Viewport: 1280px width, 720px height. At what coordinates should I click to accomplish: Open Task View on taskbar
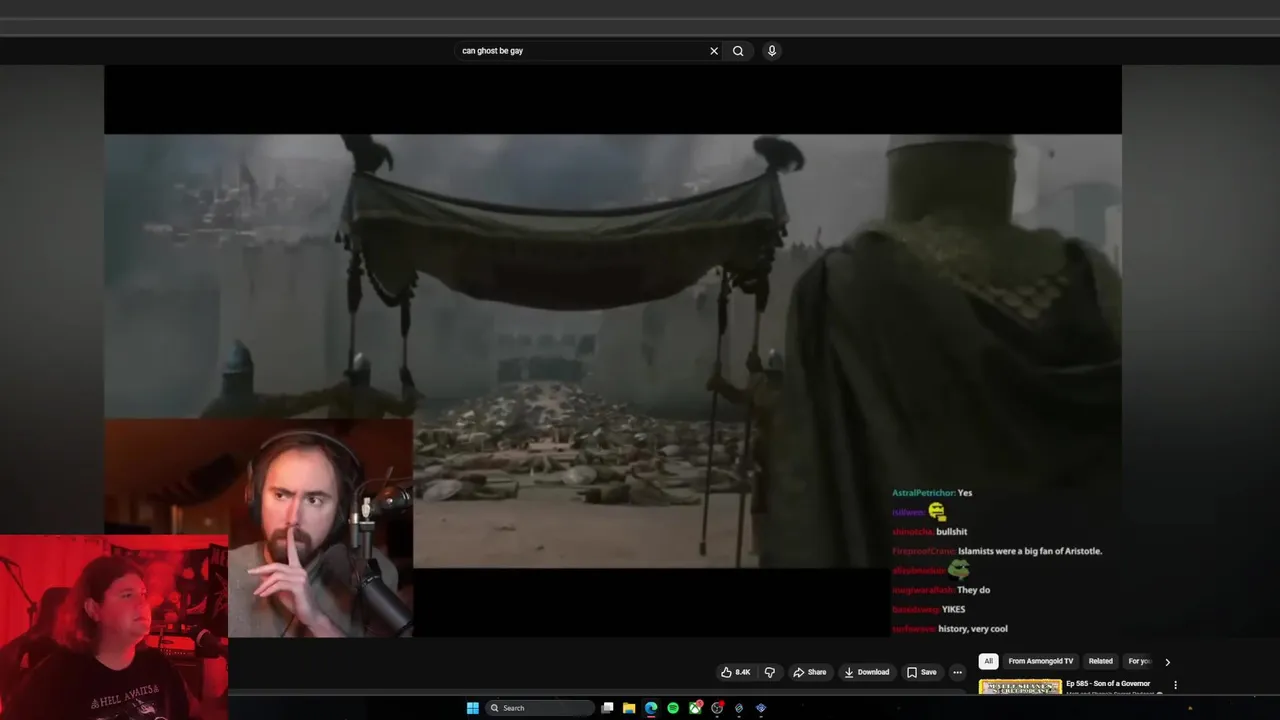(x=607, y=708)
